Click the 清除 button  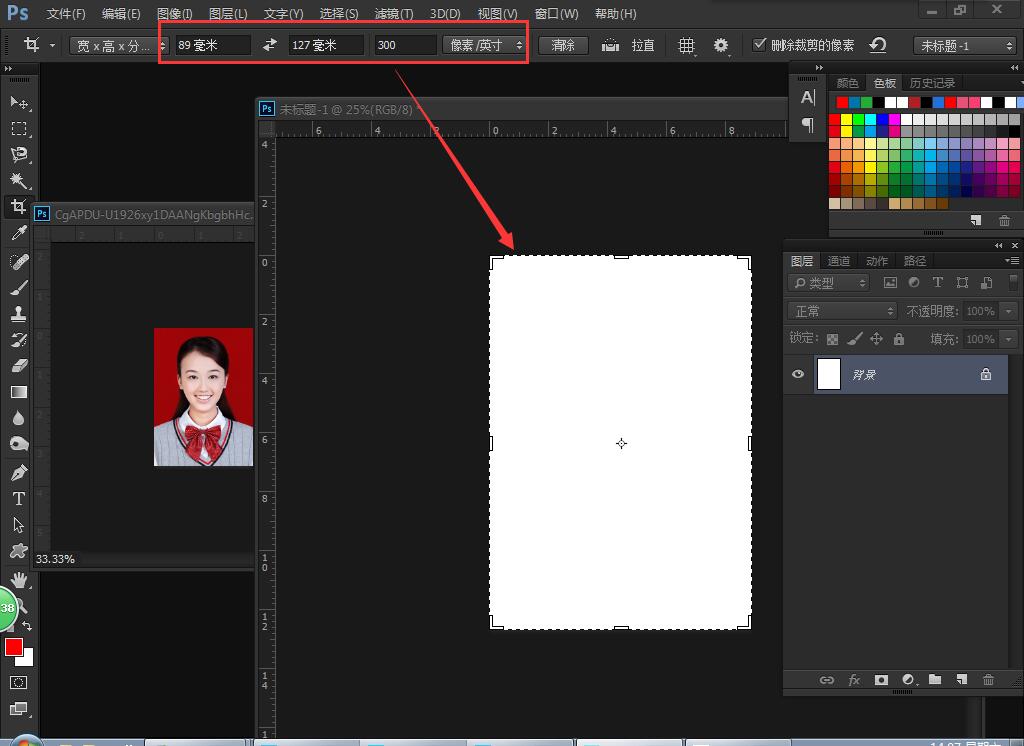563,45
